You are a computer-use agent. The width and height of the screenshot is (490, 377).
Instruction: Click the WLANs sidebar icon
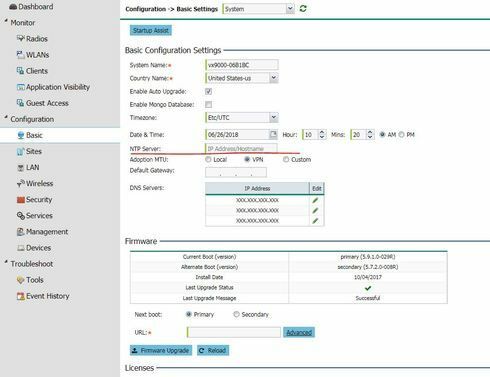[x=21, y=55]
